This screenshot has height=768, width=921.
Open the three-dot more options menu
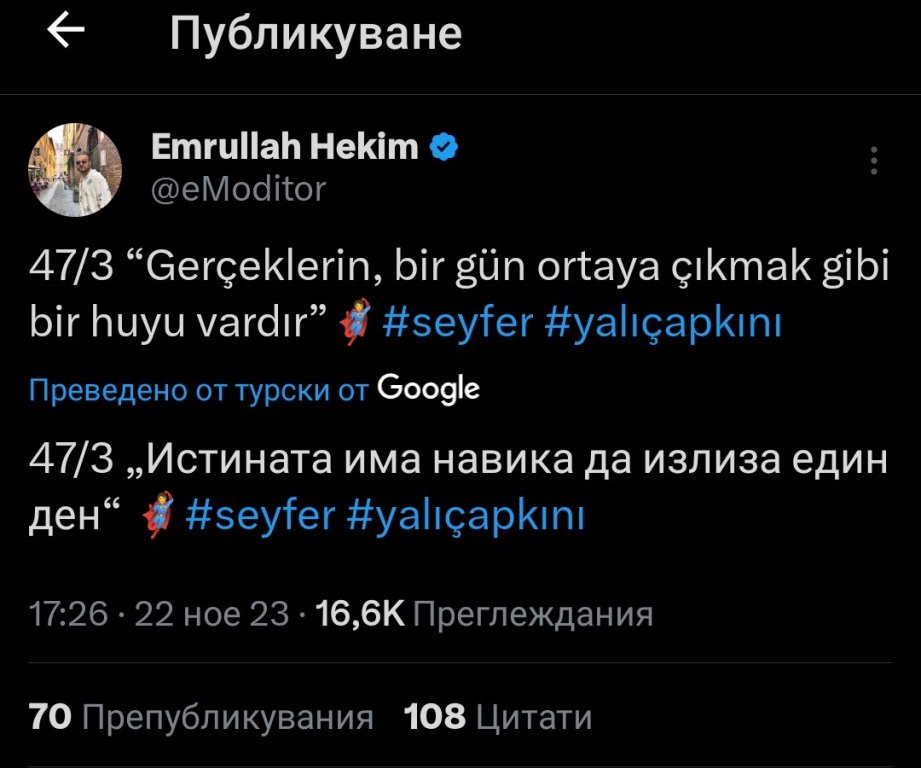875,162
